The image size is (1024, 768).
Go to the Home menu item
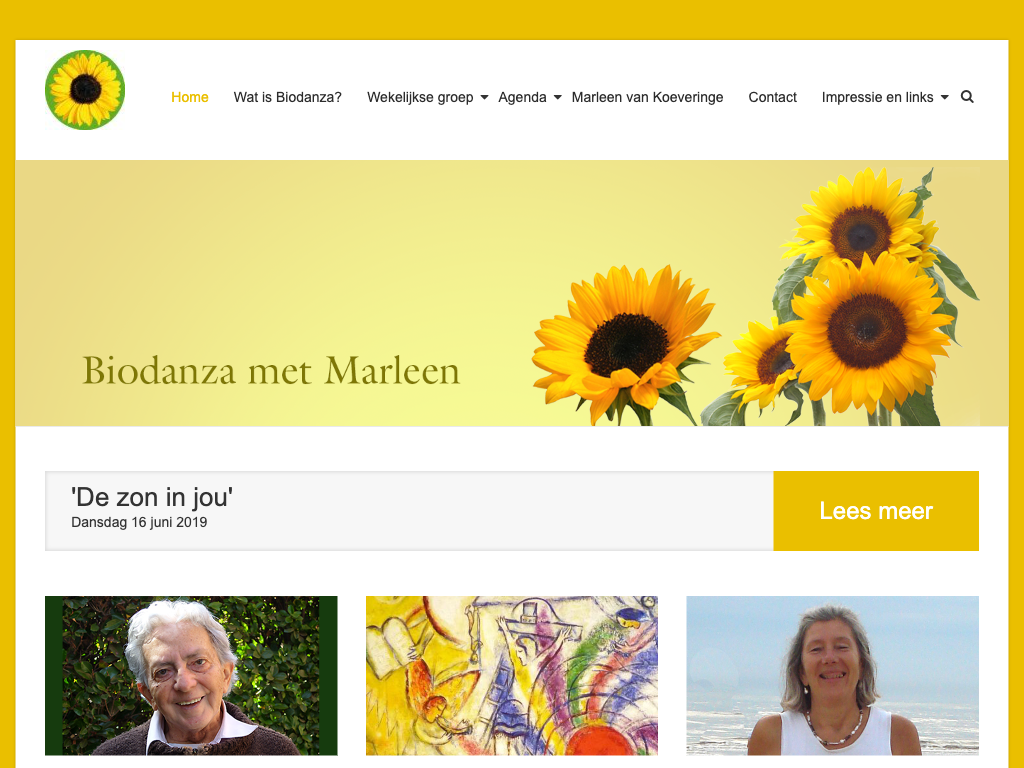click(x=189, y=97)
